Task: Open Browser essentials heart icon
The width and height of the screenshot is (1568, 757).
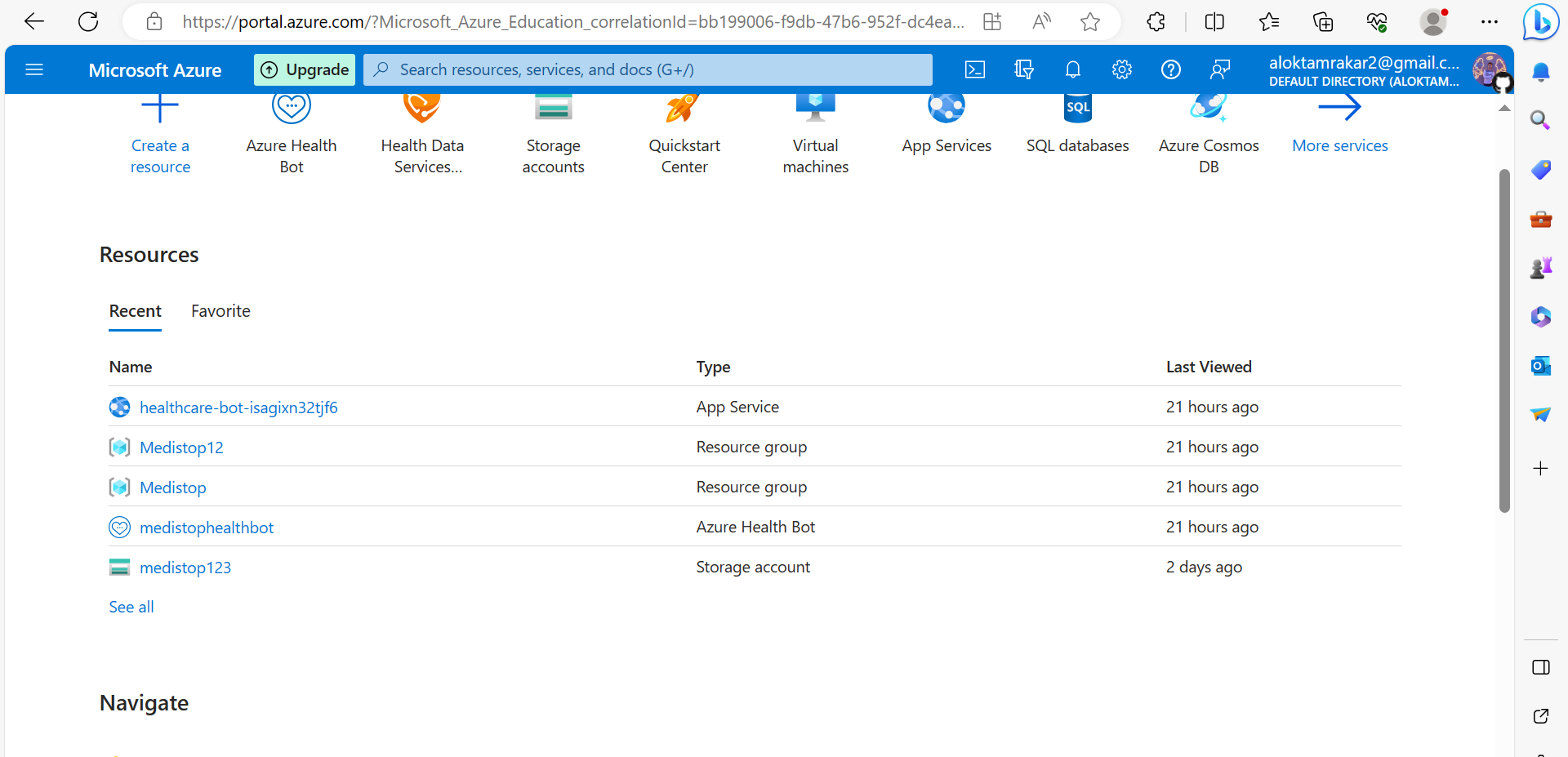Action: tap(1377, 22)
